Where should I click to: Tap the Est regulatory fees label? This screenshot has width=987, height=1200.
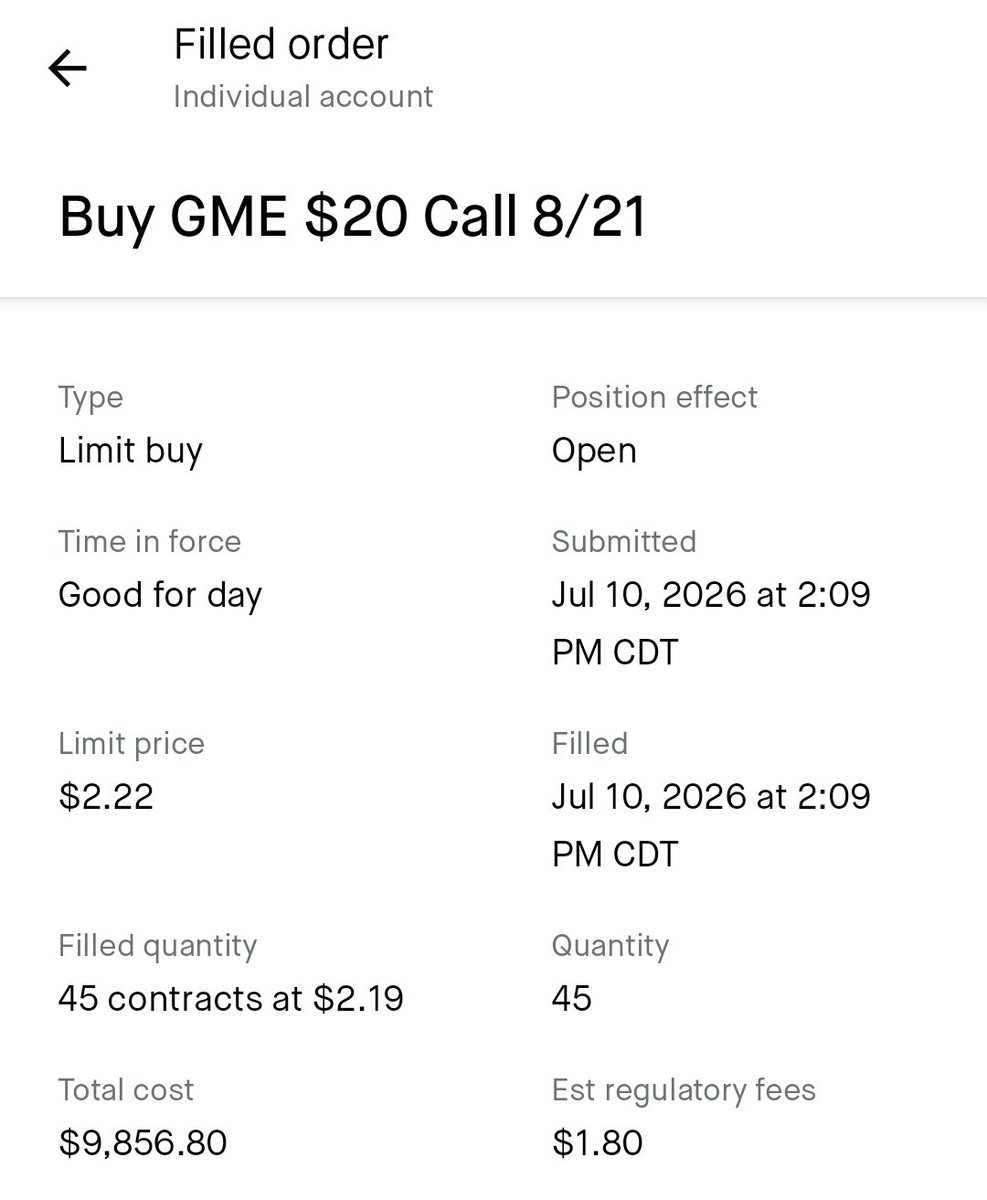(684, 1090)
